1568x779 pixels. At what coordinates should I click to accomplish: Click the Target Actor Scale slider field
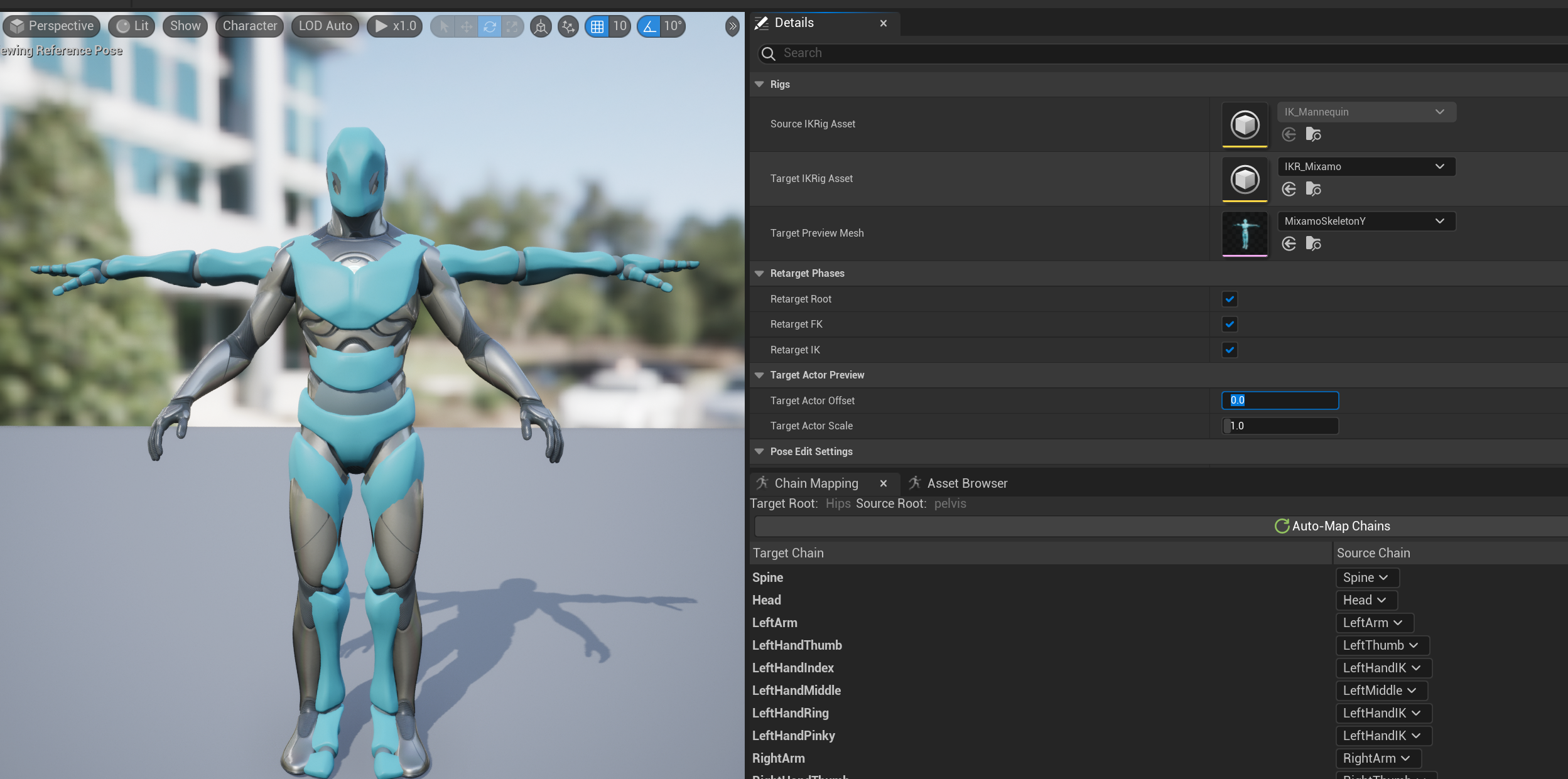point(1280,426)
